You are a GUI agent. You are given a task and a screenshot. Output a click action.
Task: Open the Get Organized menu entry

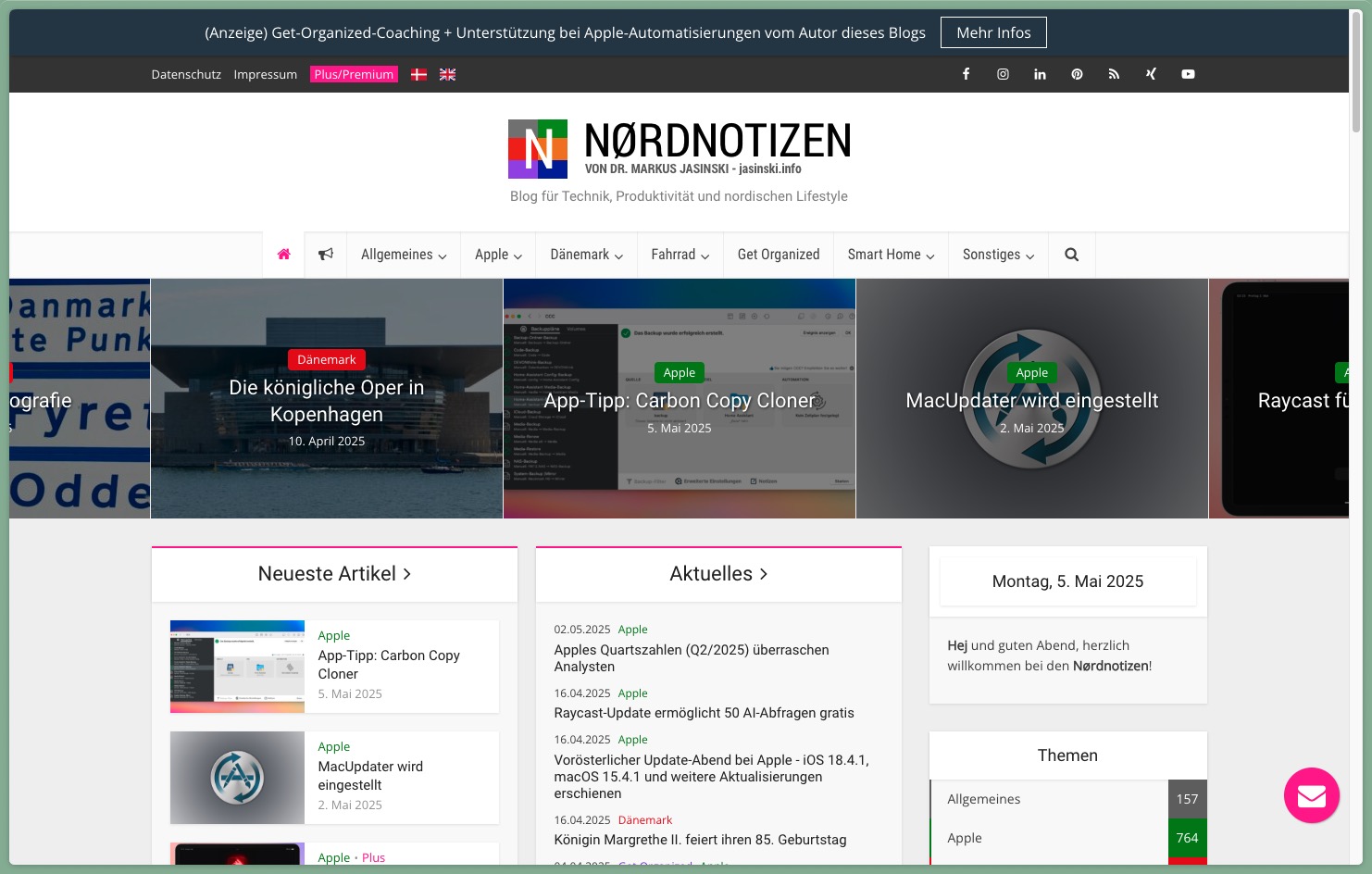(x=778, y=254)
